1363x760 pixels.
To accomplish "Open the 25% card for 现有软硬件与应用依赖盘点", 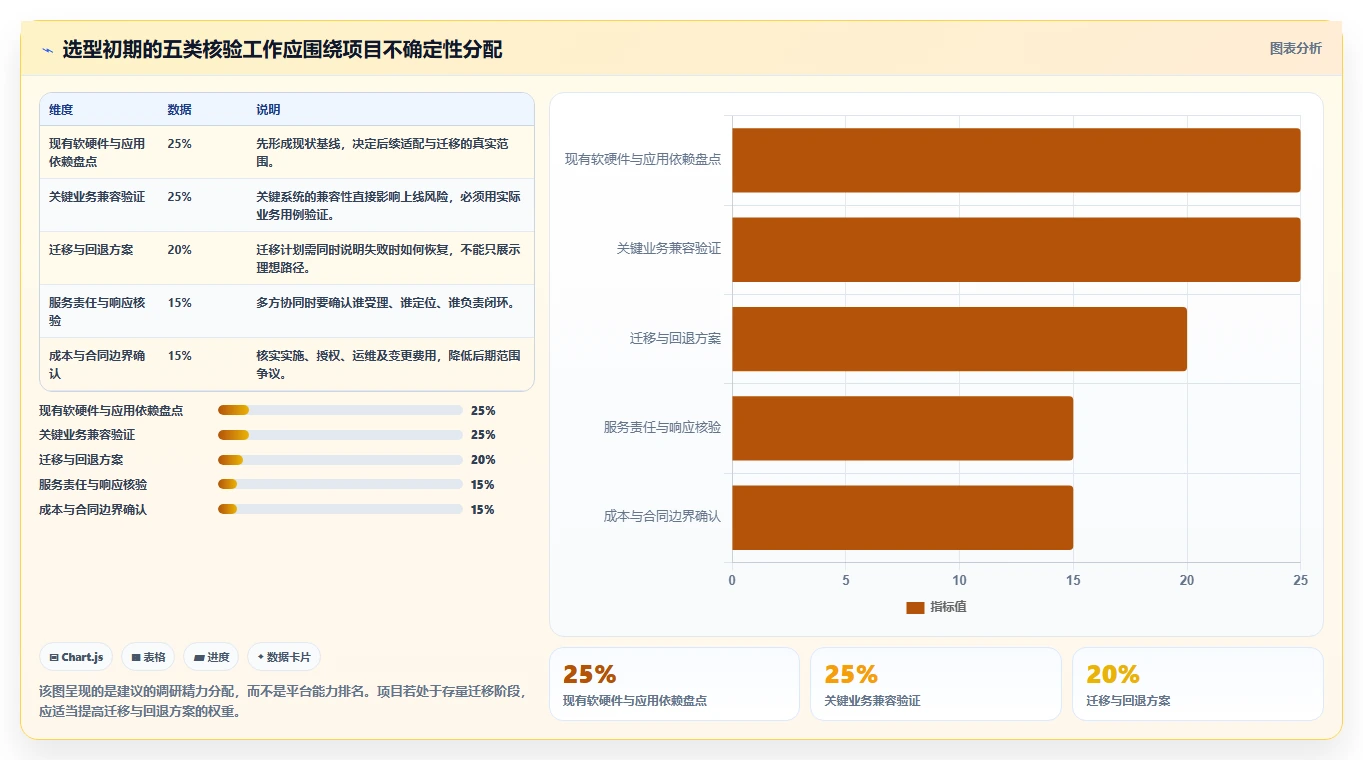I will [674, 684].
